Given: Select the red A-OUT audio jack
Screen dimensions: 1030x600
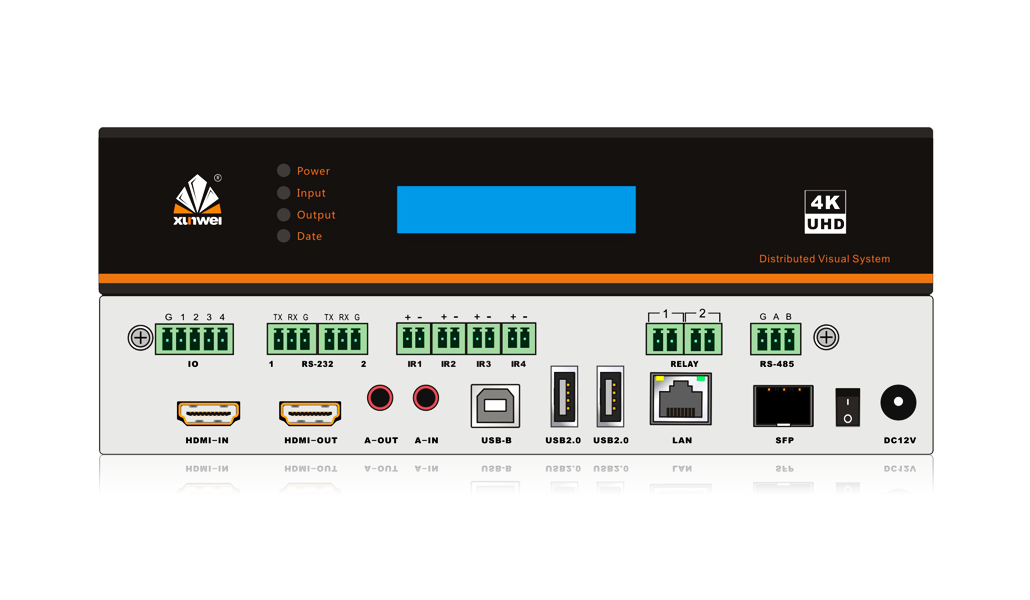Looking at the screenshot, I should 380,399.
